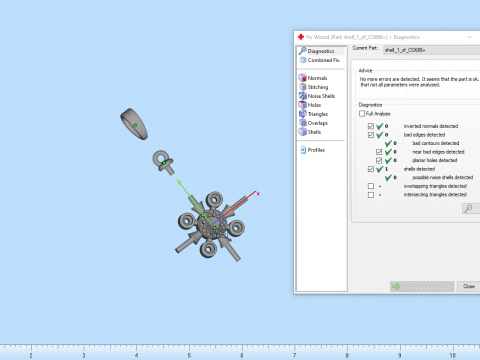Click 'bad contours detected' diagnostic text
This screenshot has height=360, width=480.
[436, 143]
